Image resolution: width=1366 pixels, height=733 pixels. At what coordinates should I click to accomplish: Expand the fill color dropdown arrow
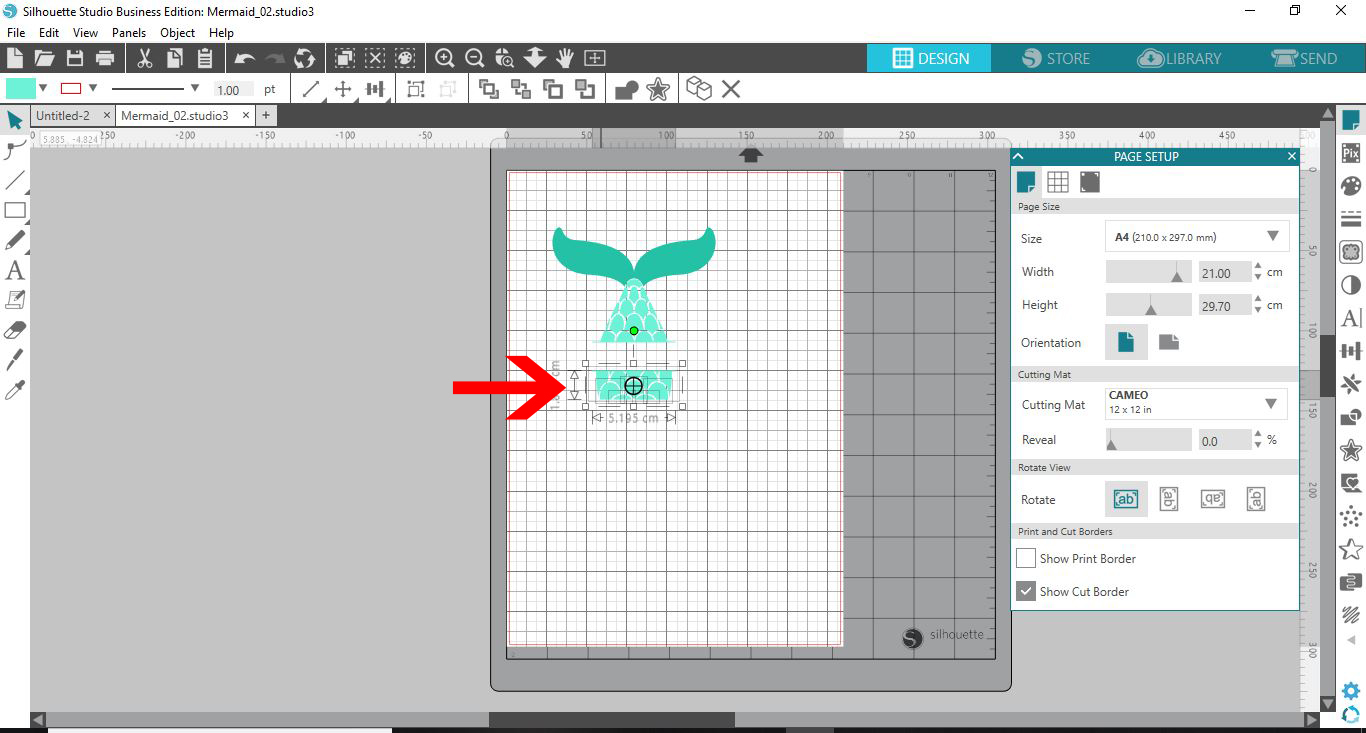[x=43, y=88]
